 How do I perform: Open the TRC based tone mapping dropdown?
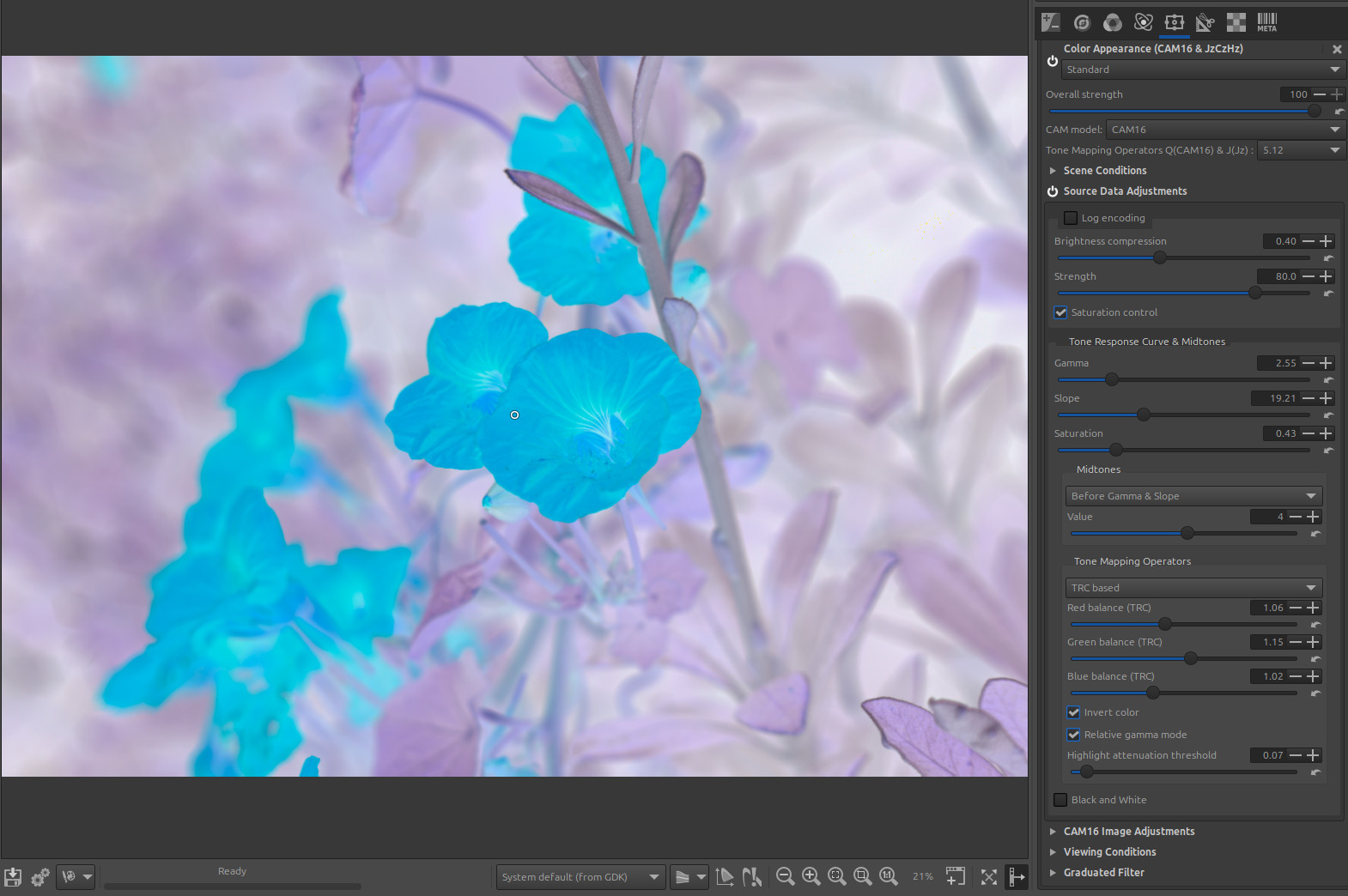[1193, 588]
